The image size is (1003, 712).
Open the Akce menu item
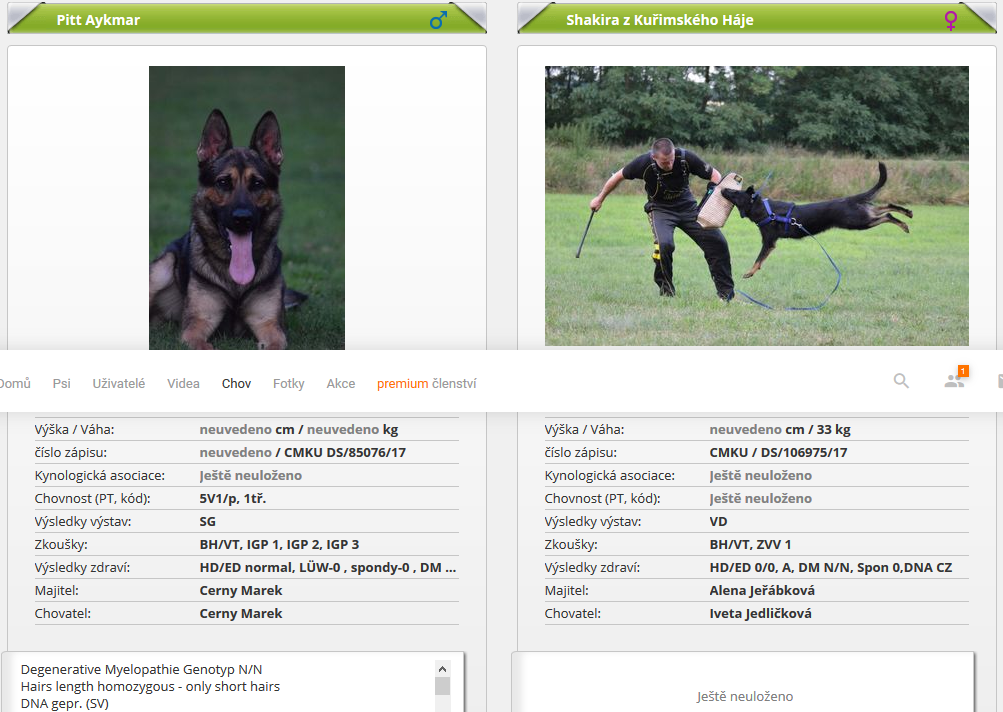tap(340, 383)
